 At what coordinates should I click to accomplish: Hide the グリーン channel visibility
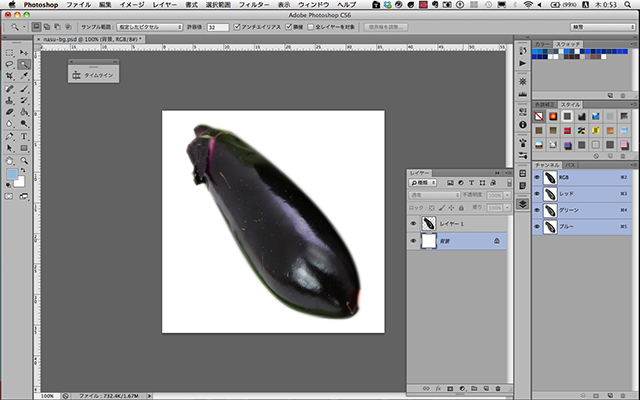[x=538, y=210]
